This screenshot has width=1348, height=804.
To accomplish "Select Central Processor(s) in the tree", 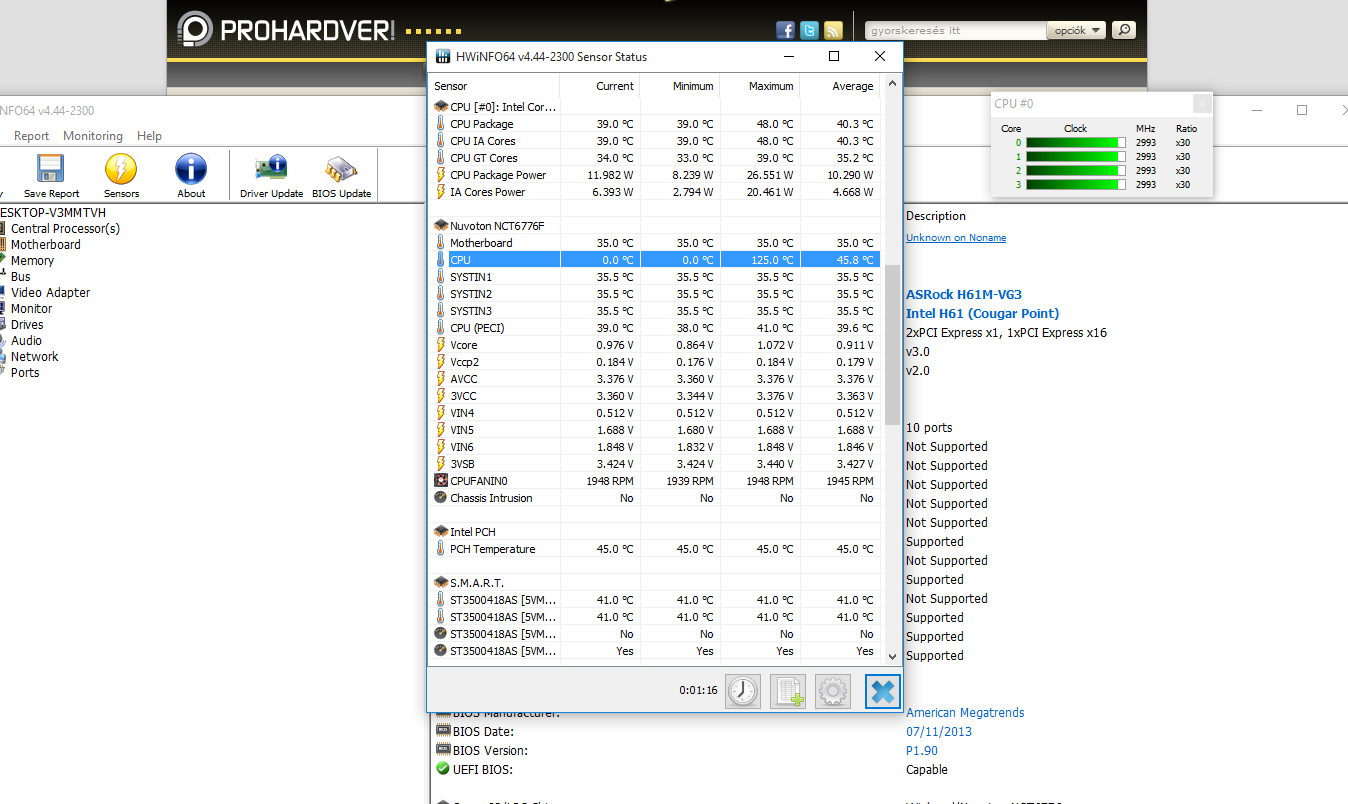I will tap(65, 229).
